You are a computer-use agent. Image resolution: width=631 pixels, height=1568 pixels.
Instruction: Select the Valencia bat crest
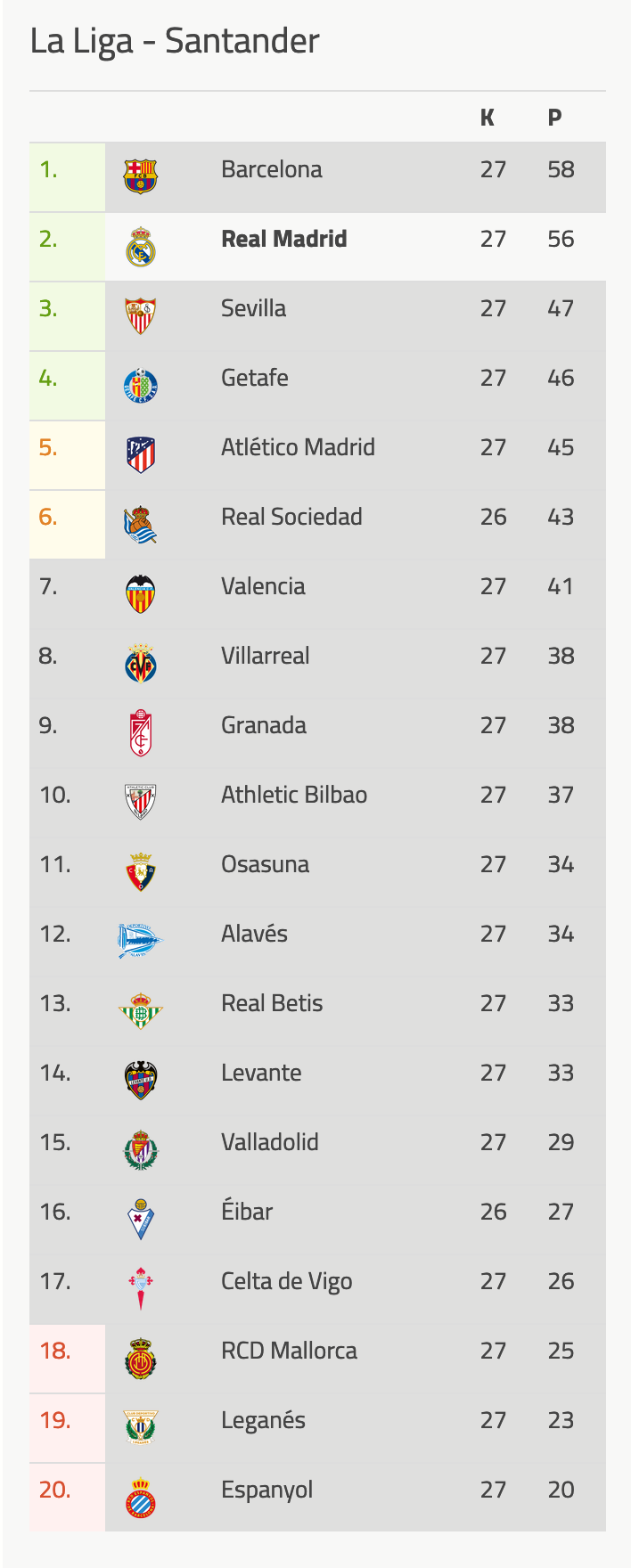coord(140,594)
